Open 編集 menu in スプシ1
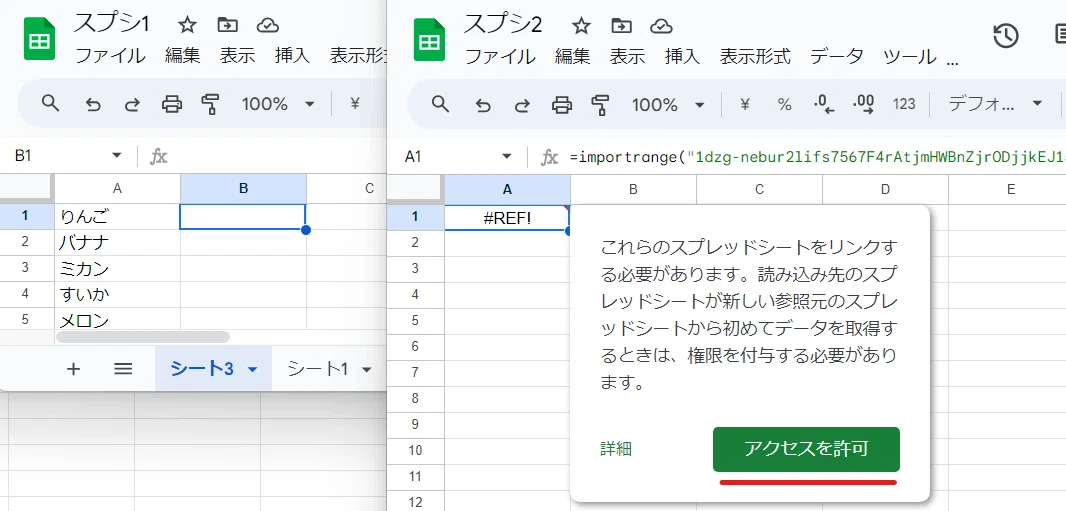 click(183, 56)
